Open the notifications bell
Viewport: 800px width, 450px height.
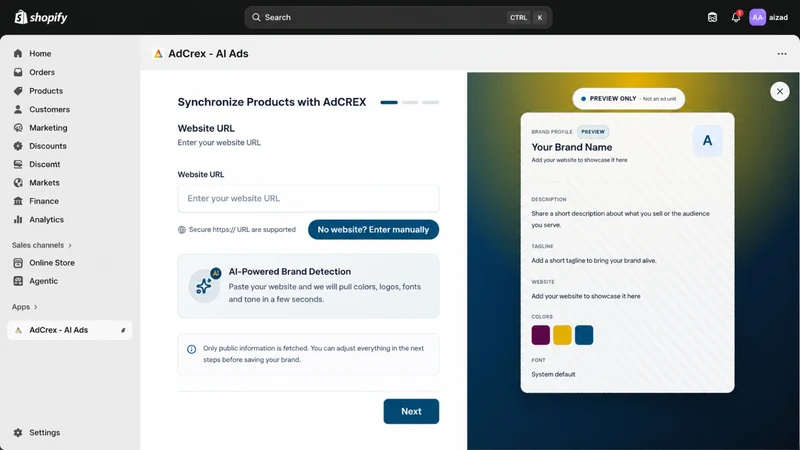tap(736, 17)
